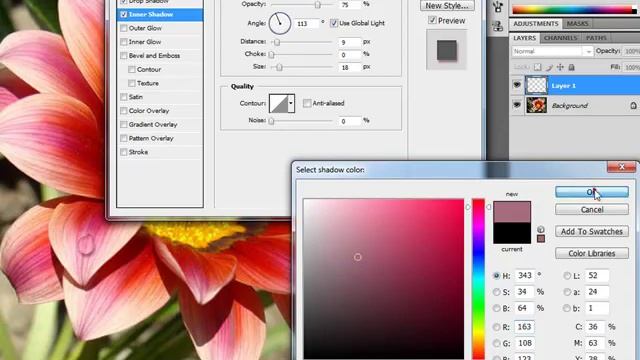Click the R value field showing 163
640x360 pixels.
pos(524,327)
